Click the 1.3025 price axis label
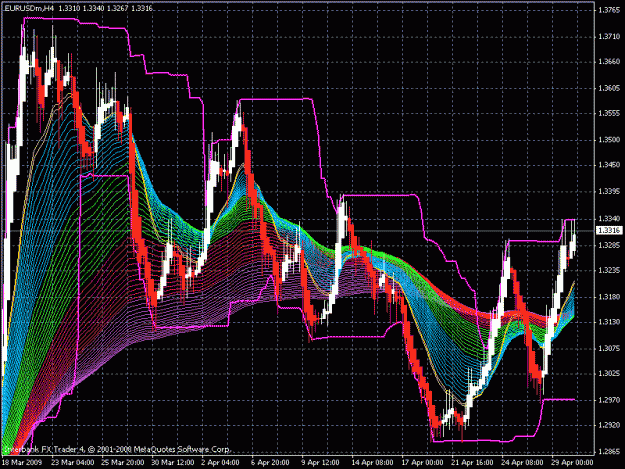625x469 pixels. click(609, 374)
